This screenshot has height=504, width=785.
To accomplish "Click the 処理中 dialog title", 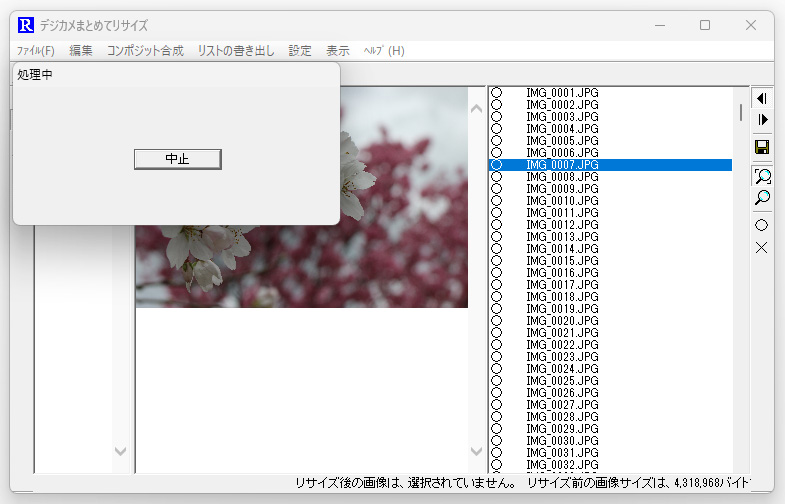I will click(35, 75).
